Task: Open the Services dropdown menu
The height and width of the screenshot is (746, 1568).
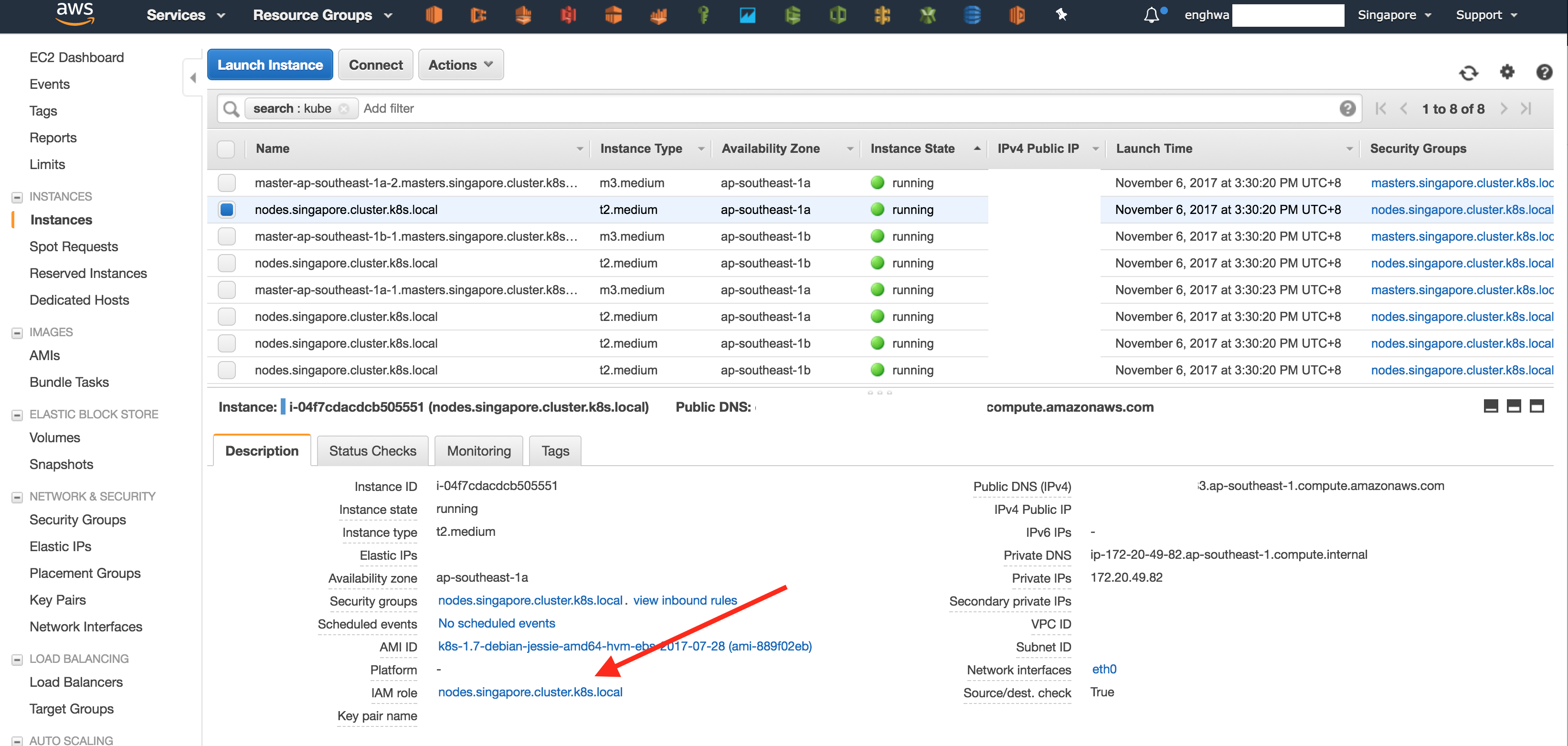Action: [186, 15]
